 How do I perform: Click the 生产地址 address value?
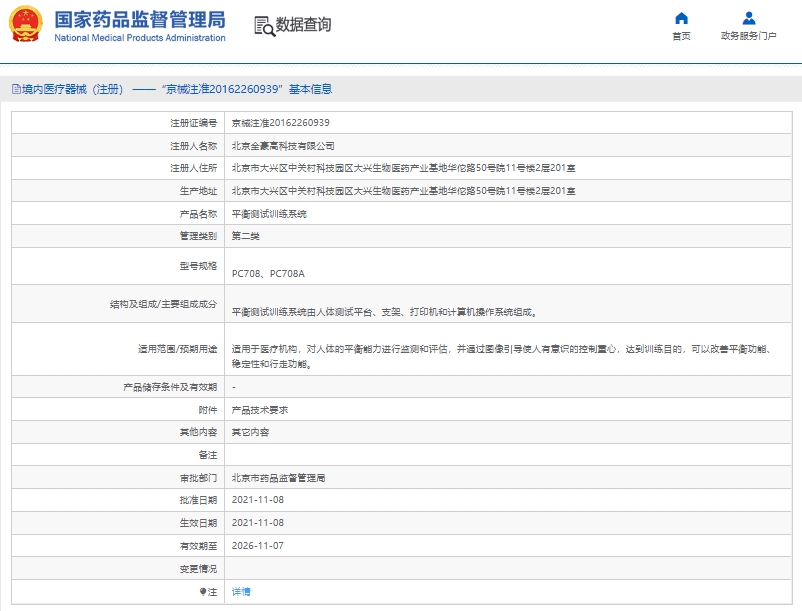404,191
